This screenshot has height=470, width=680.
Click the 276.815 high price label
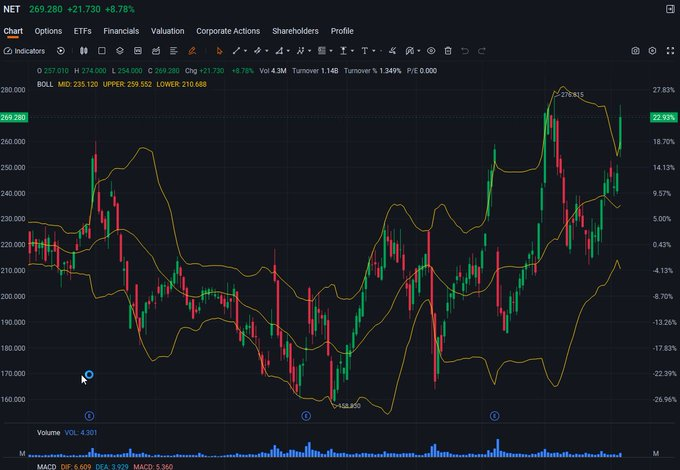pyautogui.click(x=572, y=95)
